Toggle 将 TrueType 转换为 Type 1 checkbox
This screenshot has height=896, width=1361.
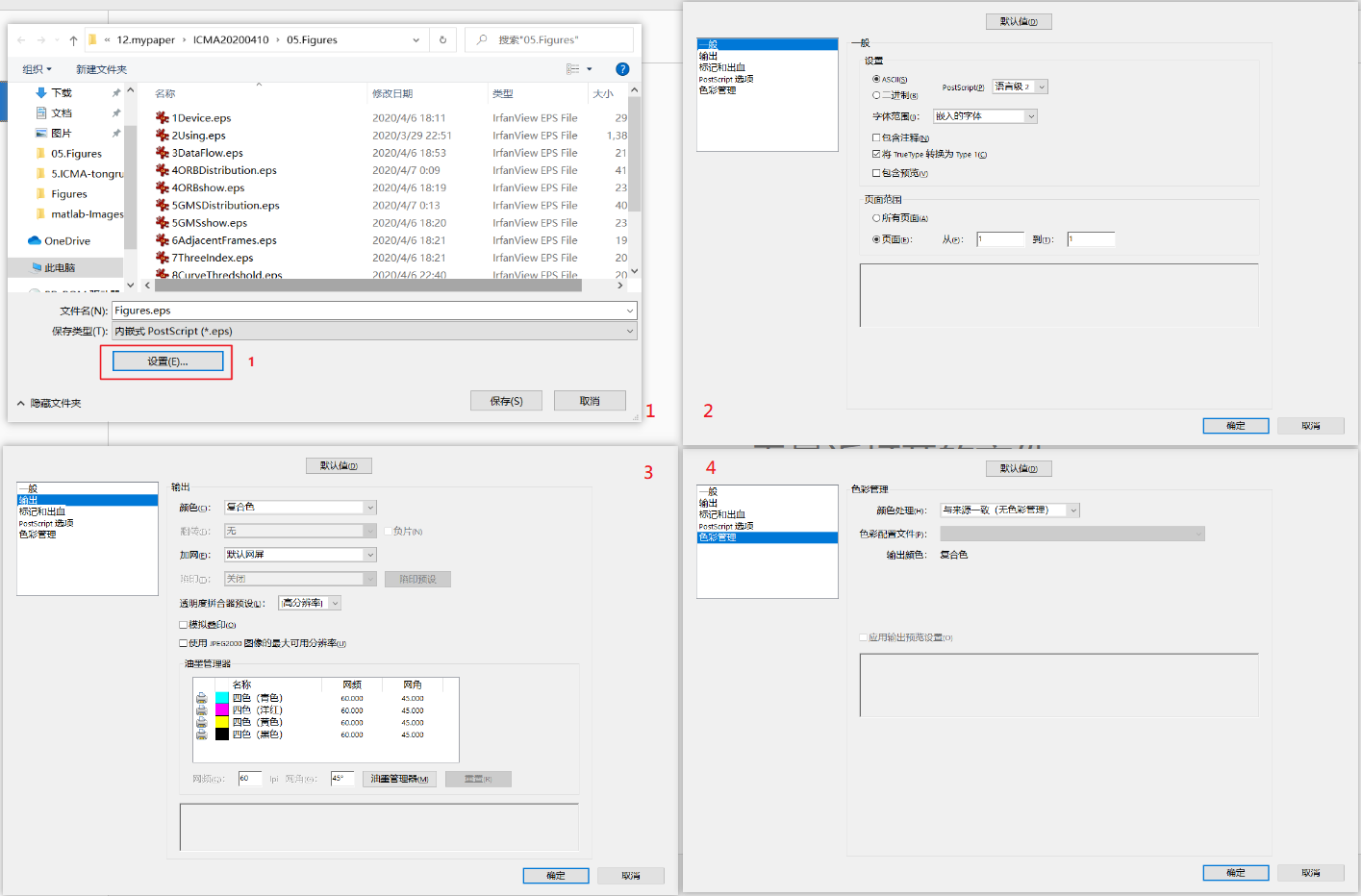[876, 154]
